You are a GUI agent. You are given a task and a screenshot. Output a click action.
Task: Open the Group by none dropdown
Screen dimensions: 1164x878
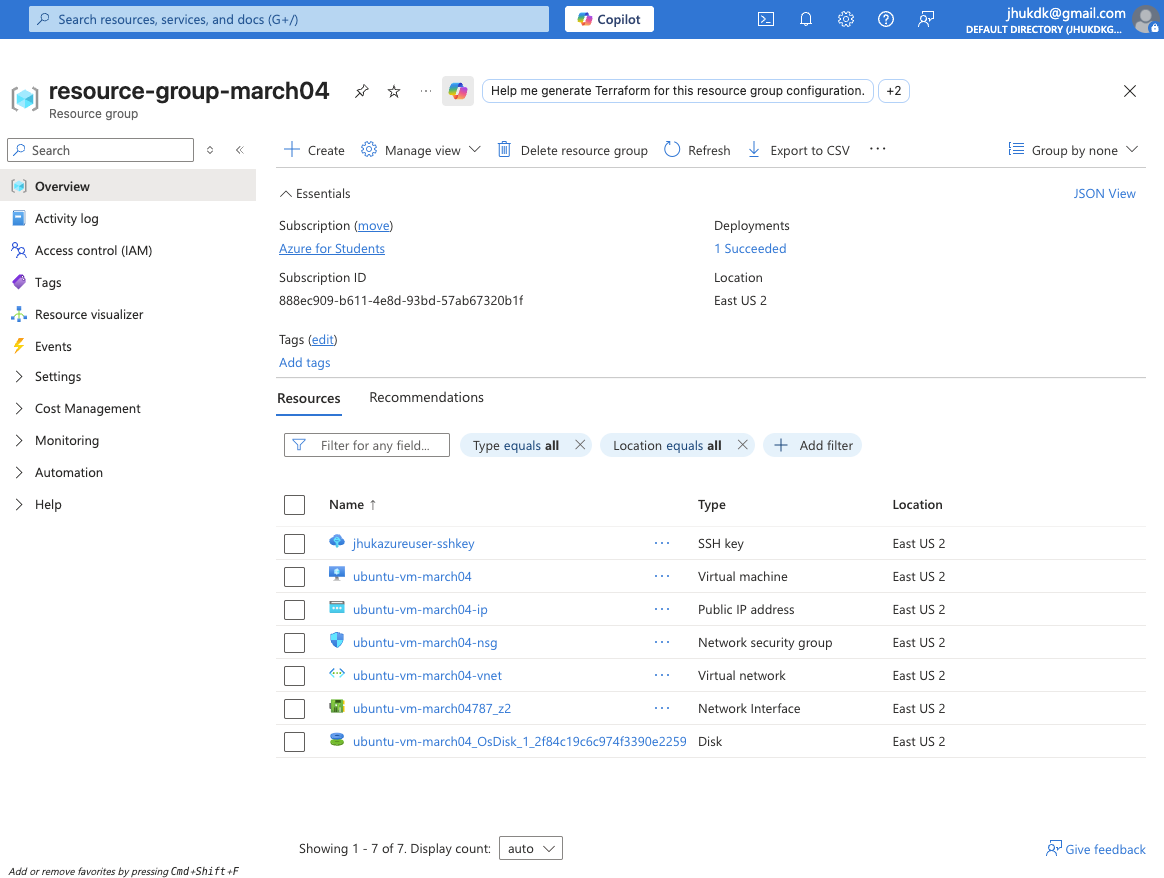[1073, 150]
